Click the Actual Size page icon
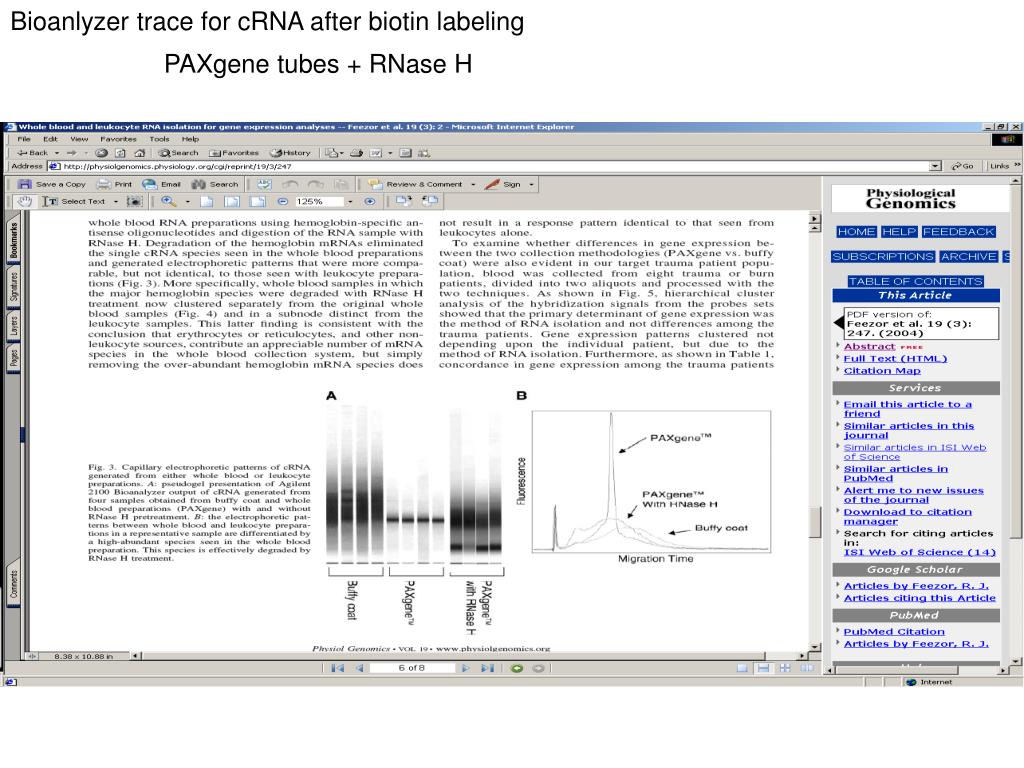The height and width of the screenshot is (768, 1024). click(x=206, y=201)
